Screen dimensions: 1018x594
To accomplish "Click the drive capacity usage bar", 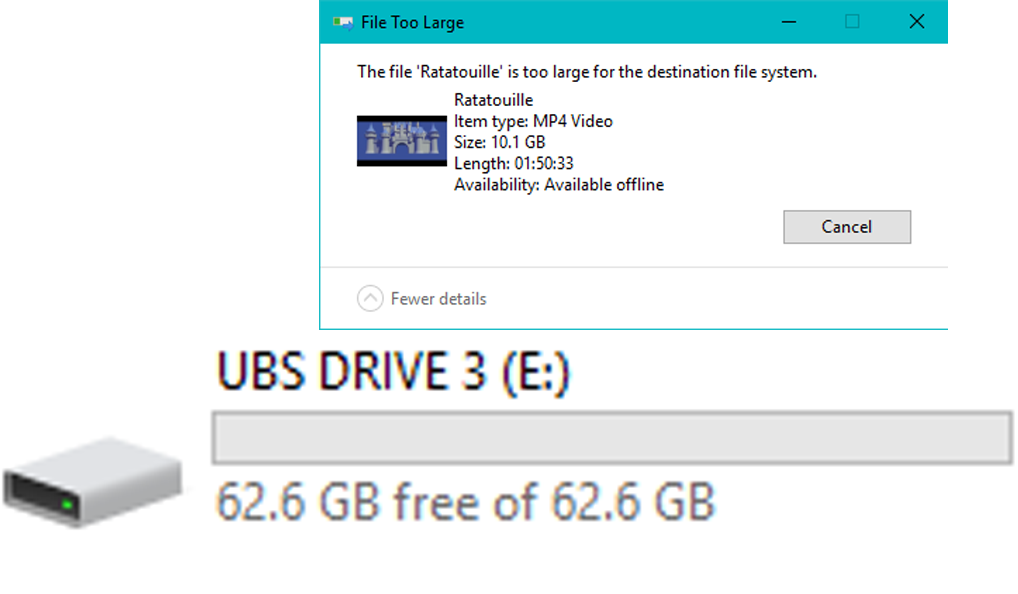I will pos(612,438).
